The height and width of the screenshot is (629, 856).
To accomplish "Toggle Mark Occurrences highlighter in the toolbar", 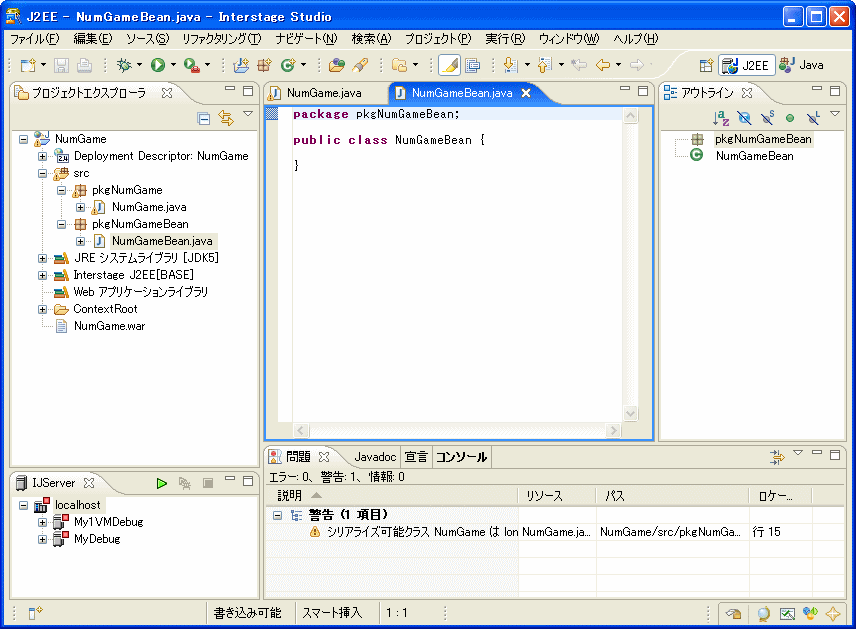I will (x=449, y=66).
